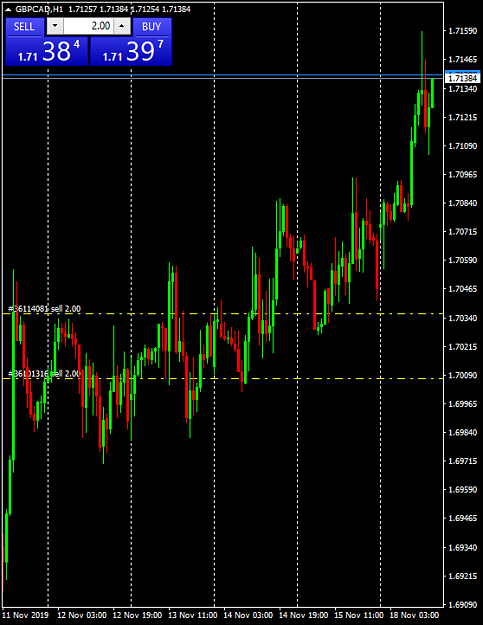Click the 1.69215 price axis label

[x=463, y=576]
